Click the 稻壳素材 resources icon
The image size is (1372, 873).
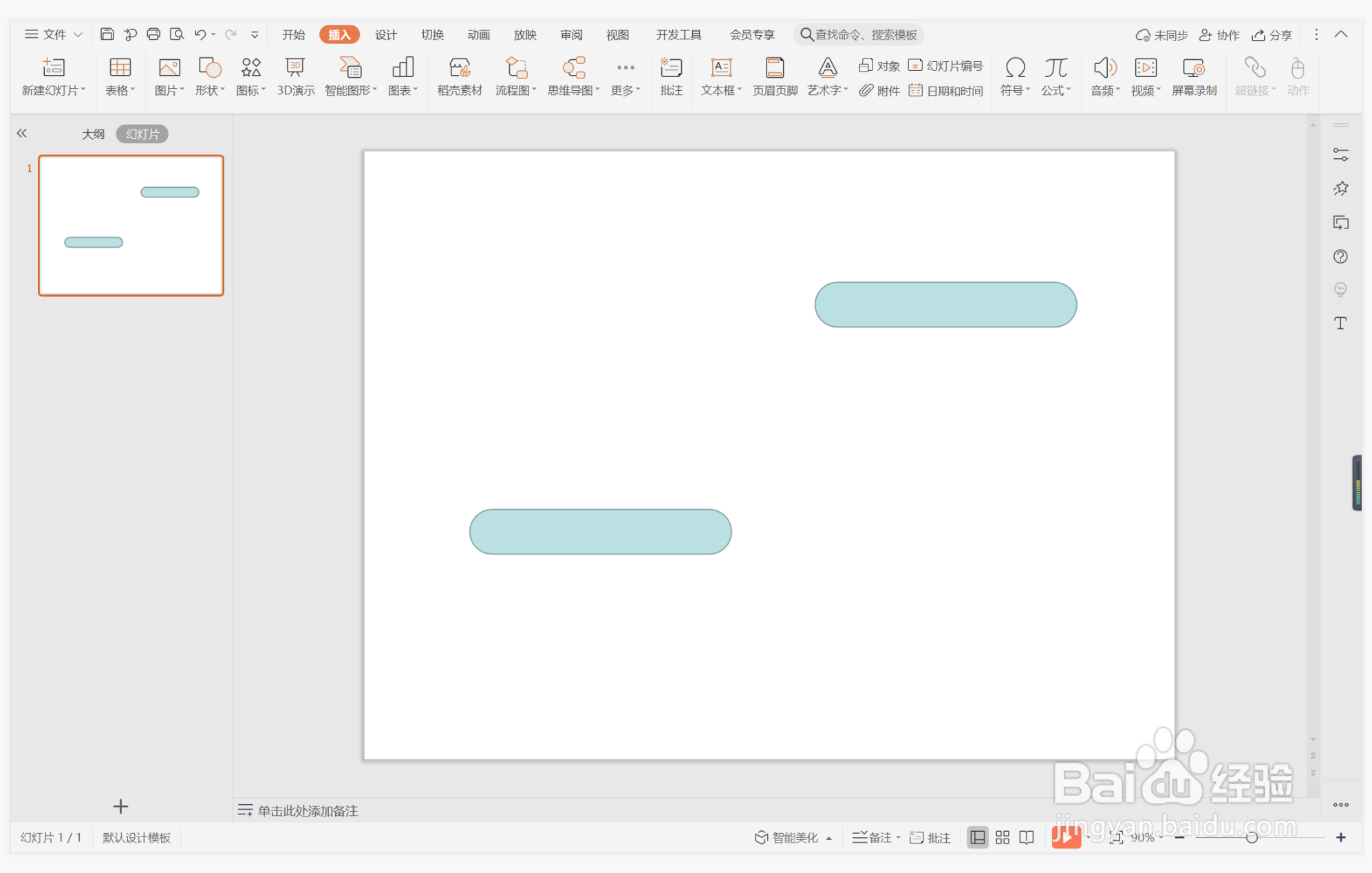[x=459, y=69]
